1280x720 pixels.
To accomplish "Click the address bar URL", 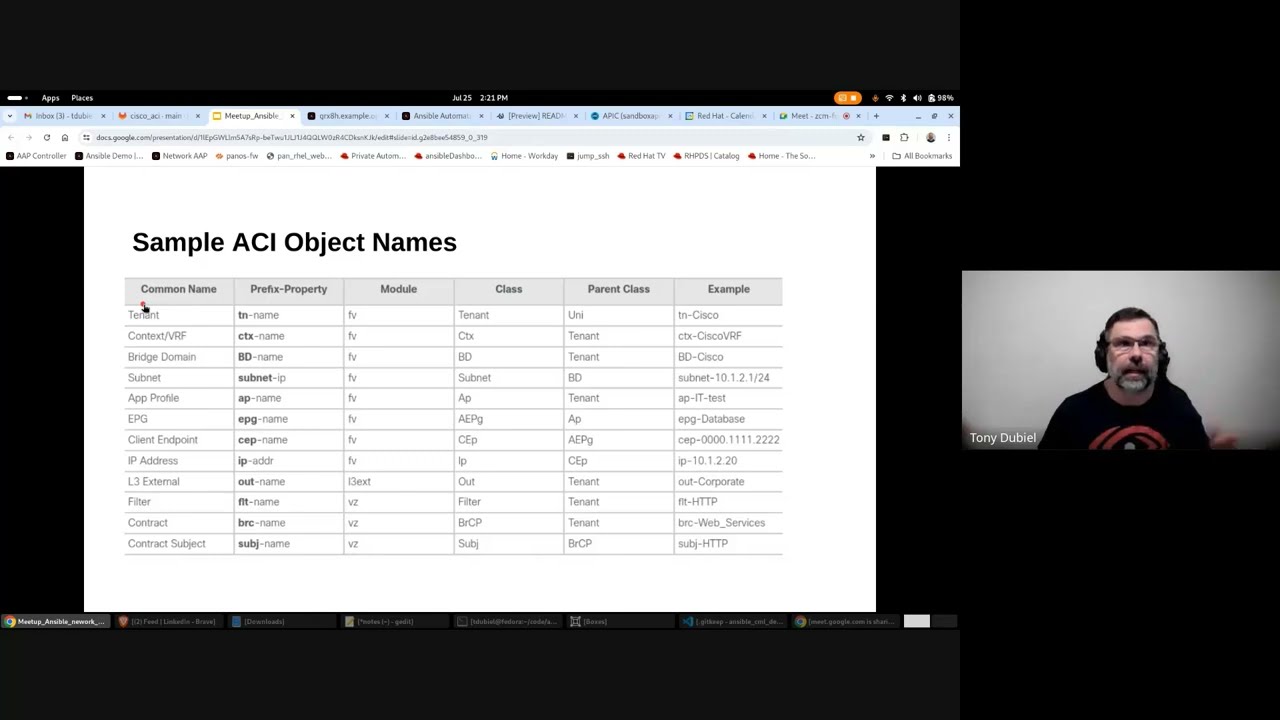I will pos(292,137).
